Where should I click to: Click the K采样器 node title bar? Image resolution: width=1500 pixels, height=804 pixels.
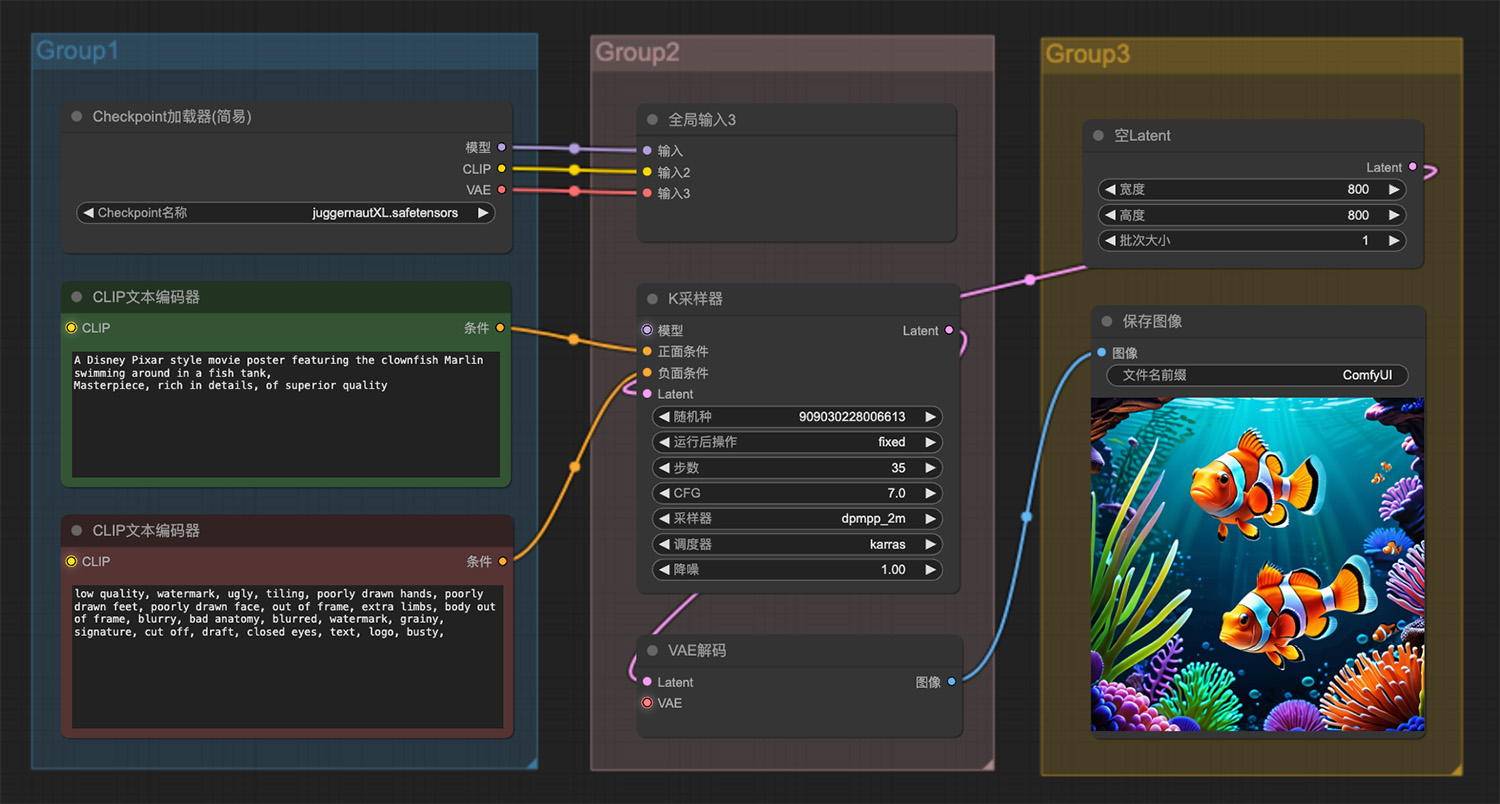pyautogui.click(x=799, y=299)
